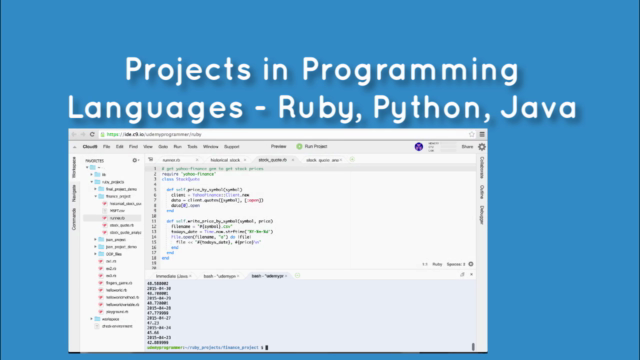The image size is (640, 360).
Task: Open the Cloud9 menu
Action: pos(90,147)
